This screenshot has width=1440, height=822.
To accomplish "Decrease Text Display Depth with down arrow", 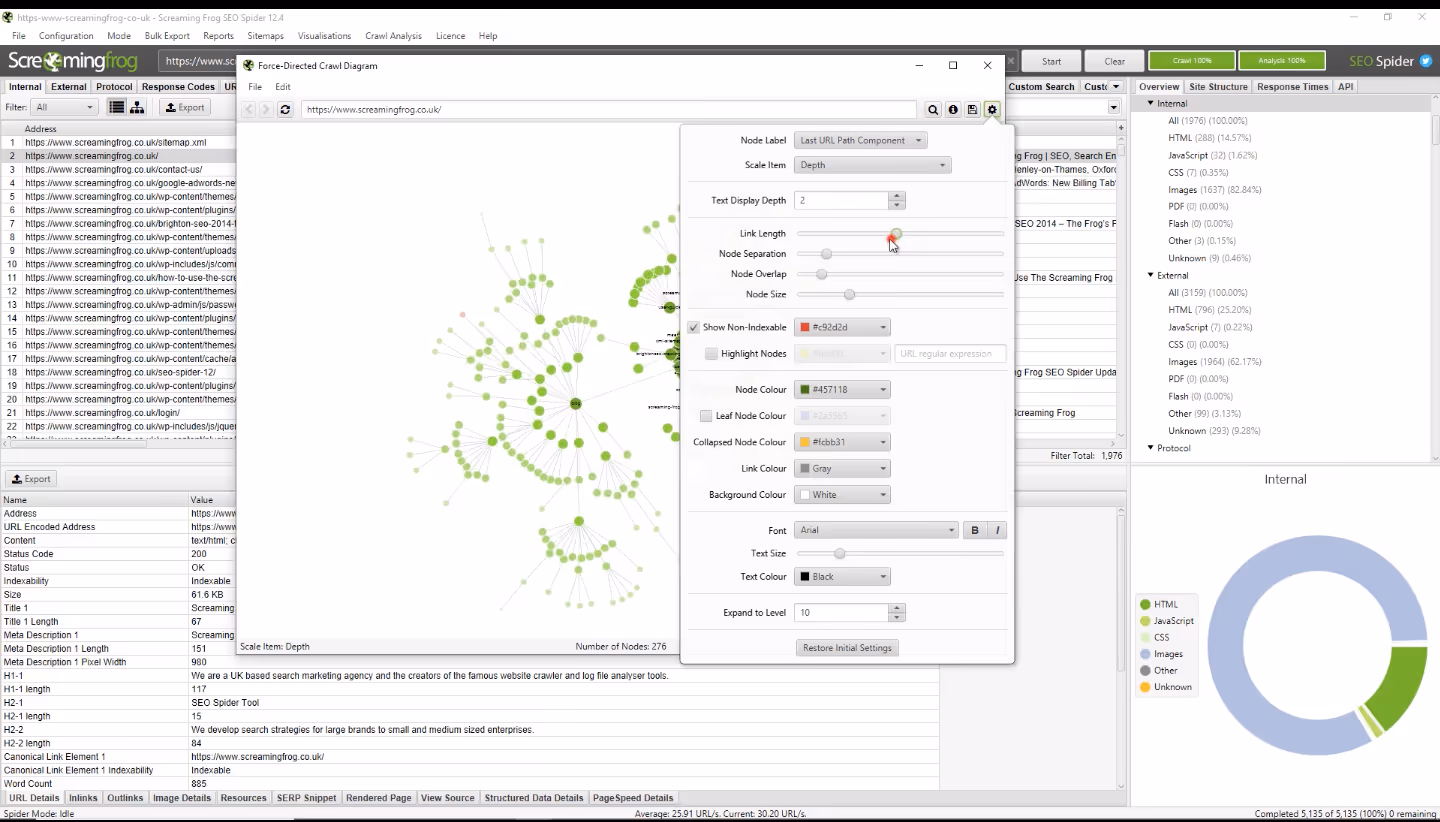I will (x=896, y=204).
